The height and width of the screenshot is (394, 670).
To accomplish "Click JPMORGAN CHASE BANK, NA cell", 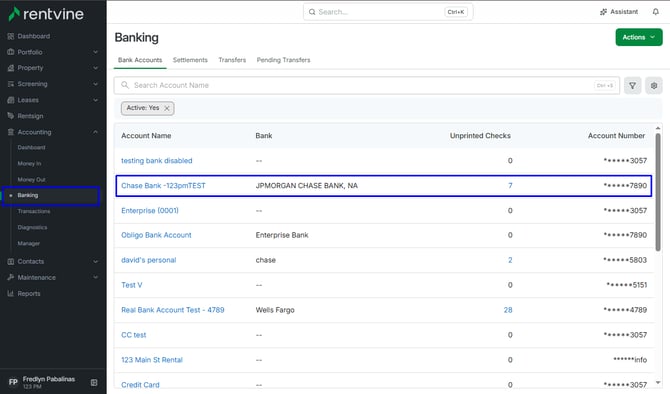I will (306, 186).
